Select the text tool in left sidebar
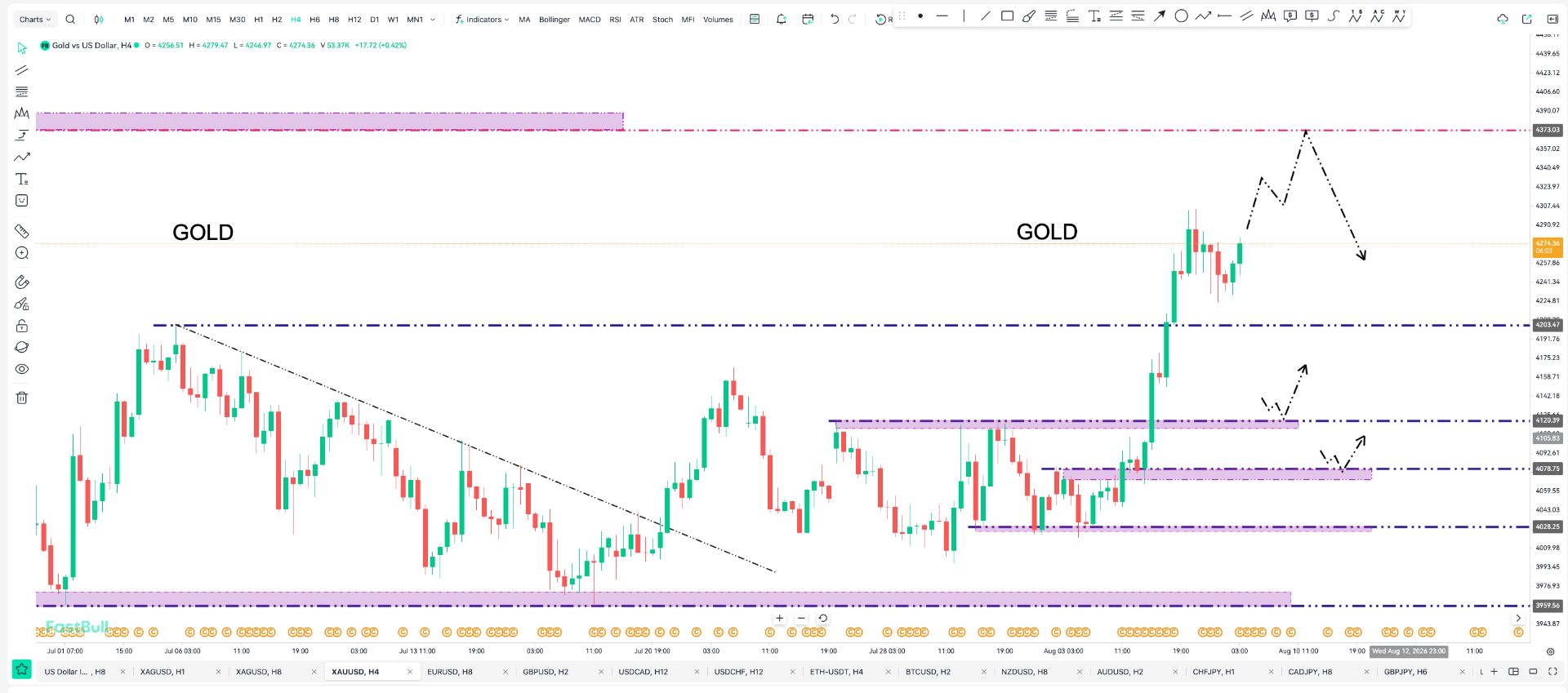 click(22, 179)
